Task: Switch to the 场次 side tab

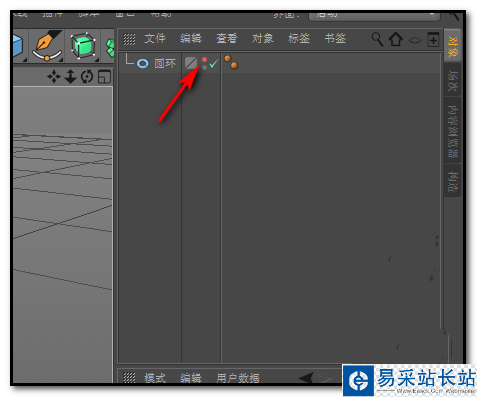Action: click(452, 80)
